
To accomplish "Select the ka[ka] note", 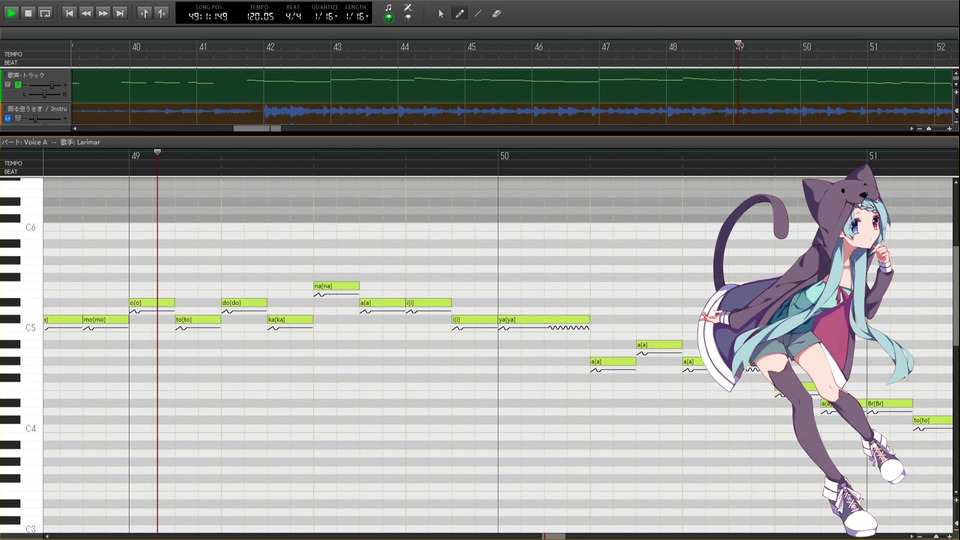I will click(290, 320).
